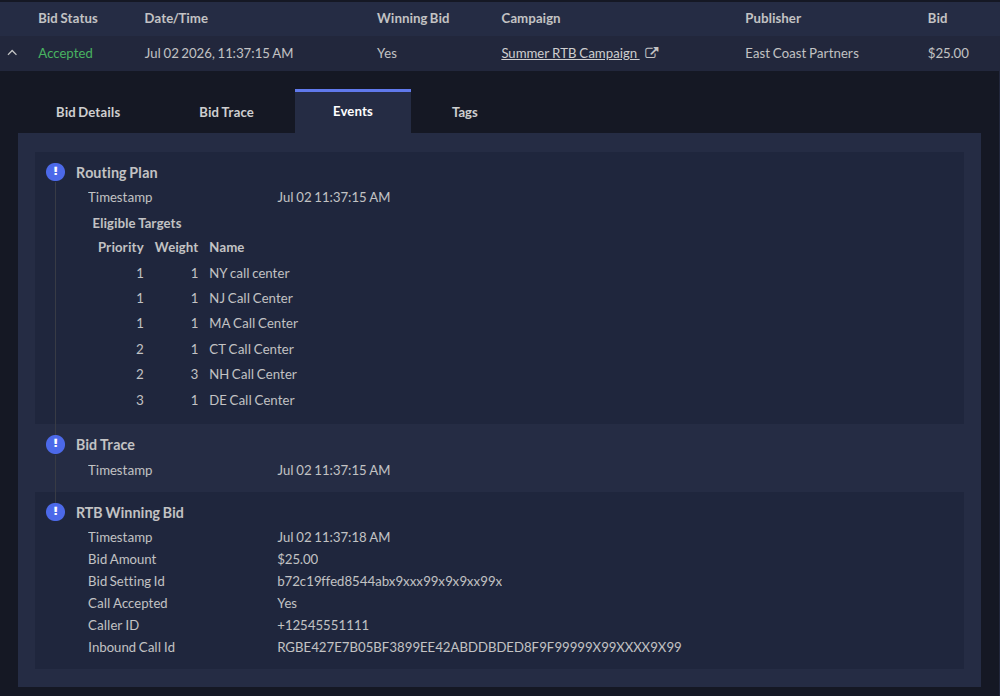Click the external link icon beside Summer RTB Campaign

click(x=651, y=53)
